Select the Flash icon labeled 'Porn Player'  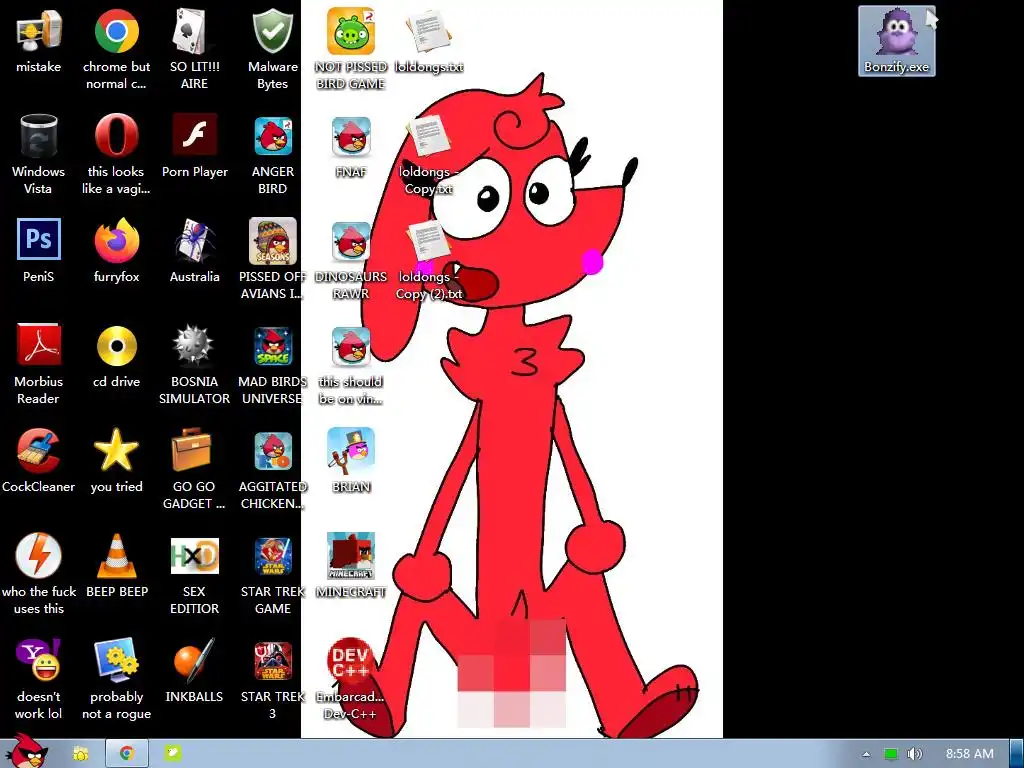195,146
